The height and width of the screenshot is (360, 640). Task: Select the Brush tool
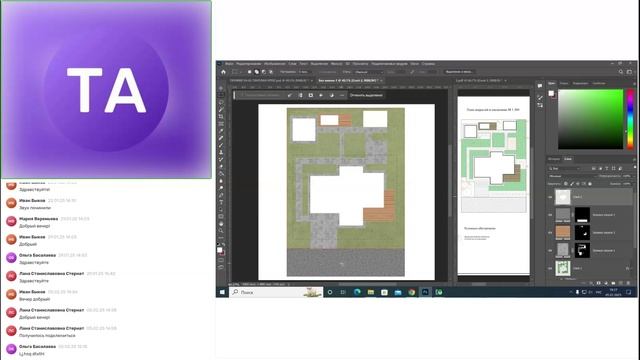(221, 145)
